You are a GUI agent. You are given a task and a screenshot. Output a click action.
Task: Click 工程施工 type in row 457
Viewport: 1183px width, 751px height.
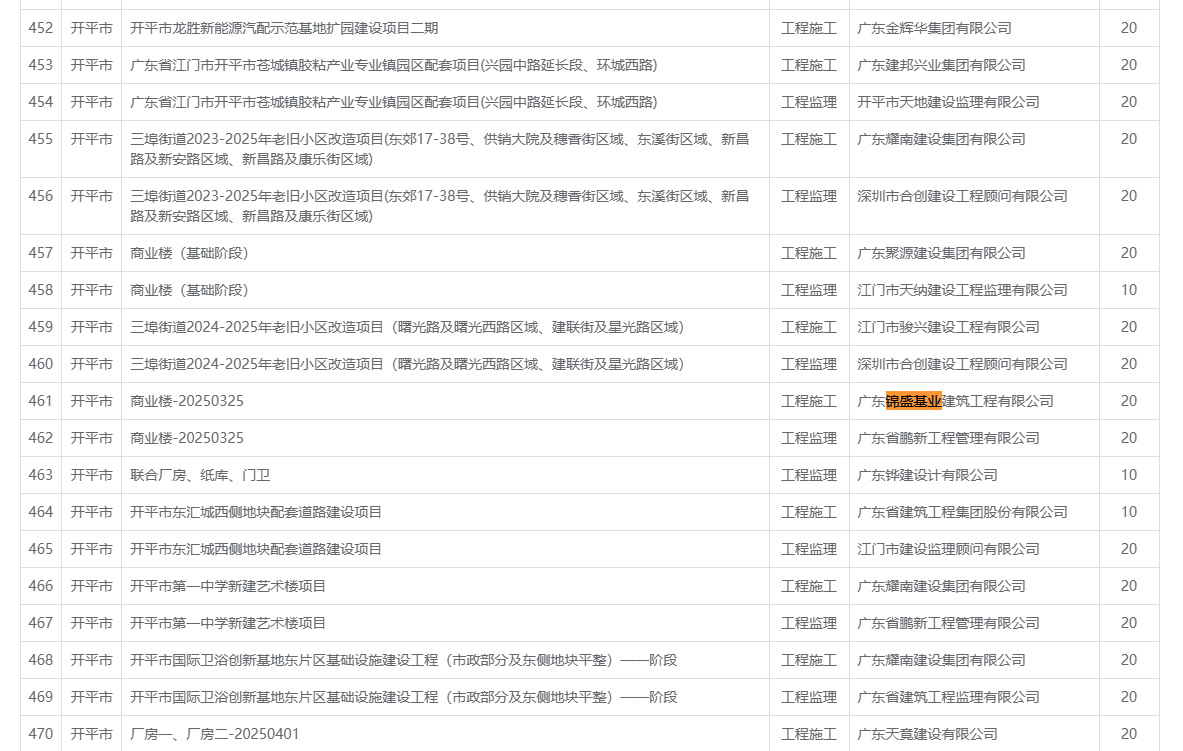pos(808,253)
